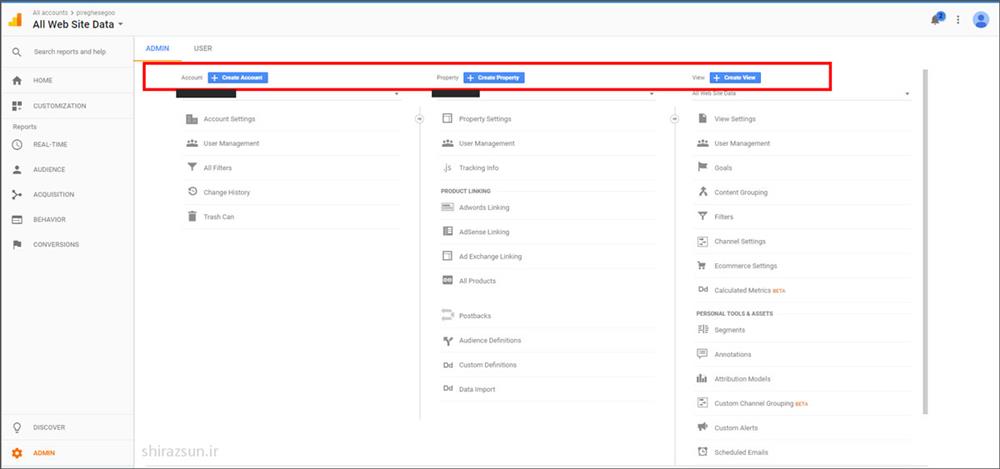Click the Custom Alerts megaphone icon
Viewport: 1000px width, 469px height.
tap(702, 428)
